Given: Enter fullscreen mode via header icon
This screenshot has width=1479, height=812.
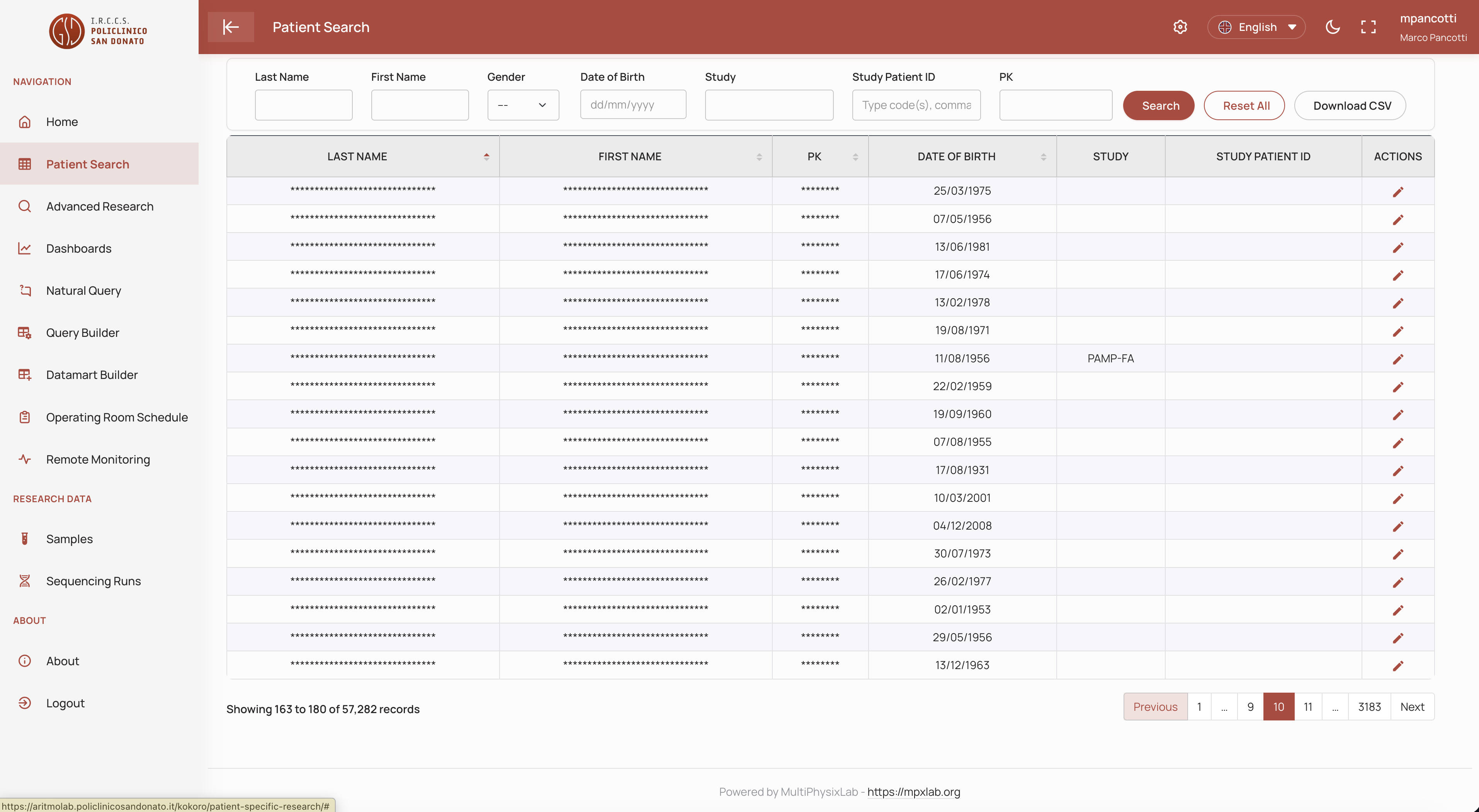Looking at the screenshot, I should point(1368,27).
